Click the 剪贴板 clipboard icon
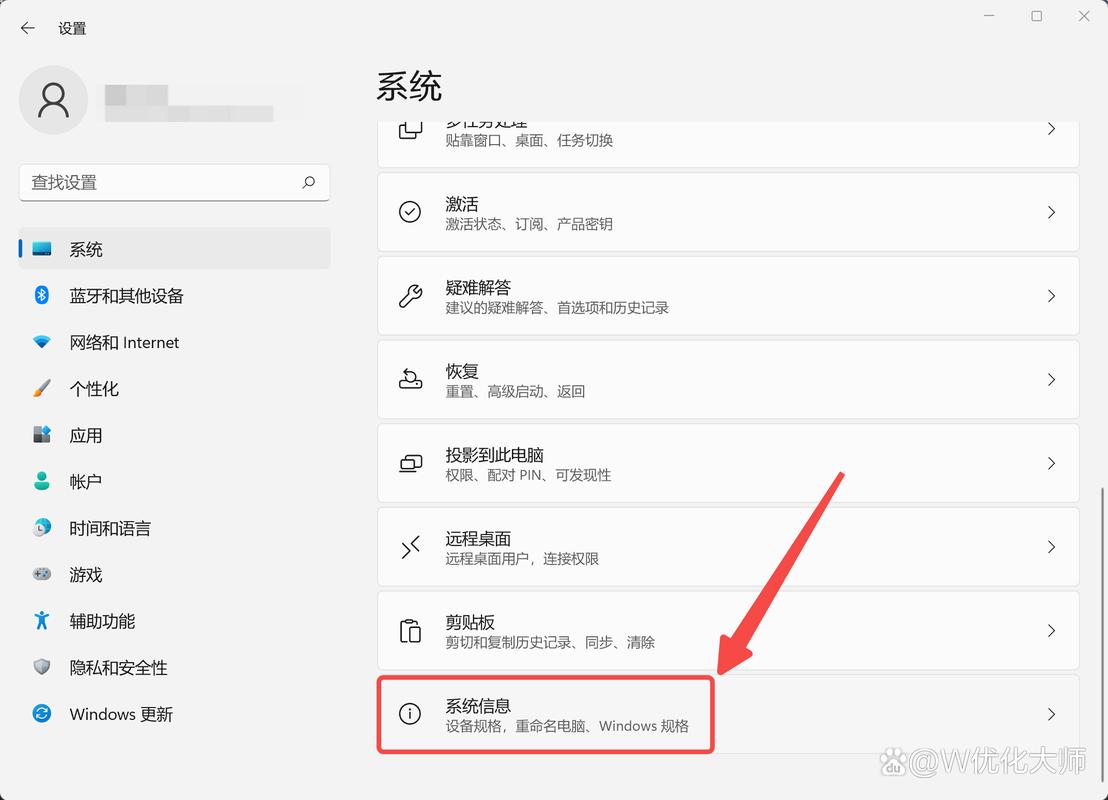Screen dimensions: 1108x800 coord(410,630)
